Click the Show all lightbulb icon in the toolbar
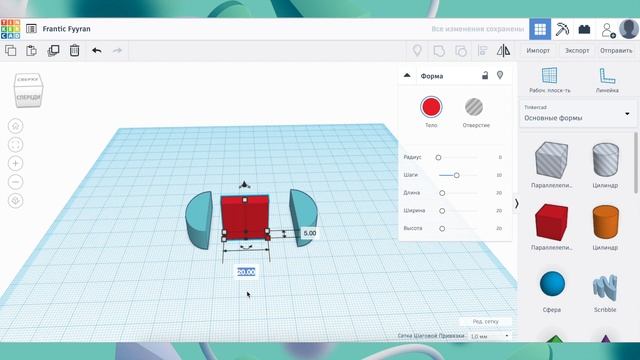The image size is (640, 360). pyautogui.click(x=417, y=51)
